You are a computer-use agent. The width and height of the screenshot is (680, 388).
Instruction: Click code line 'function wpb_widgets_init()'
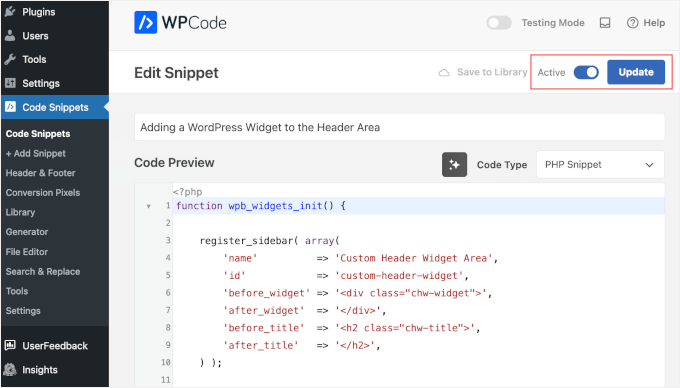coord(261,206)
